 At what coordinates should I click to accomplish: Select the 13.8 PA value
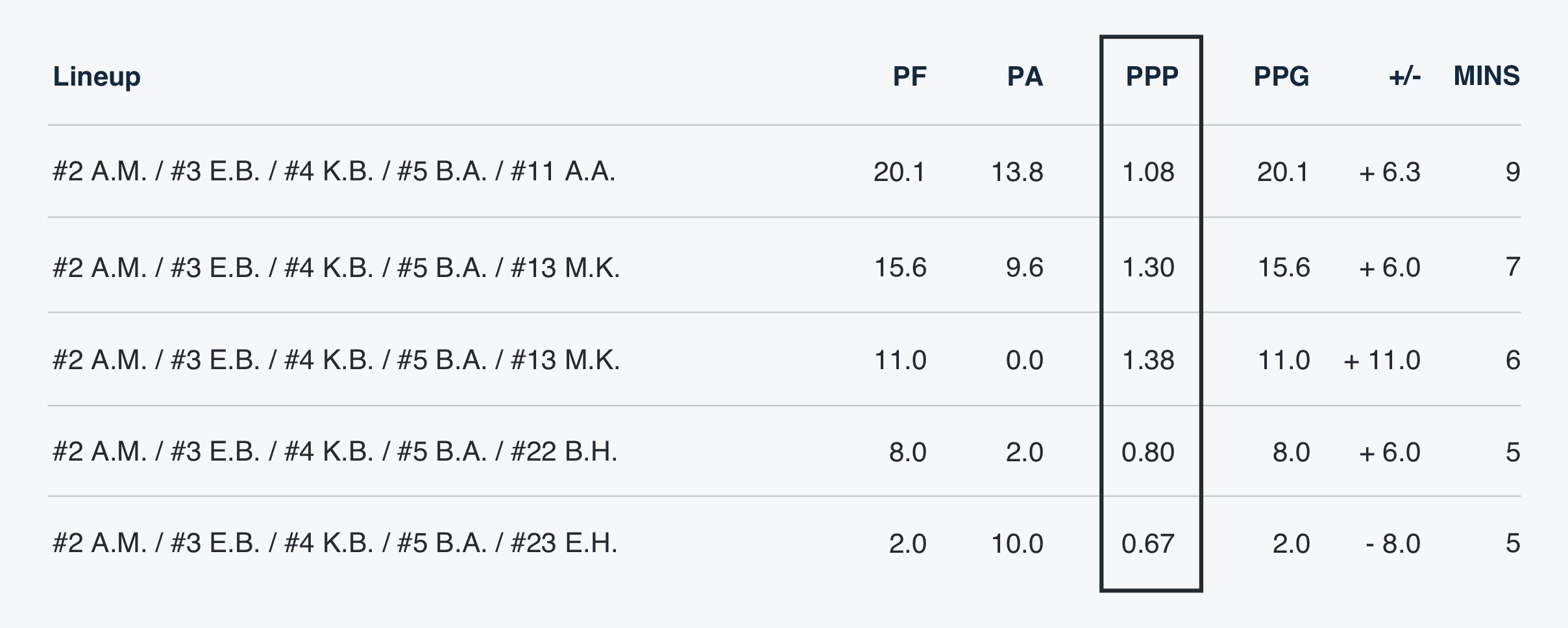(1017, 172)
